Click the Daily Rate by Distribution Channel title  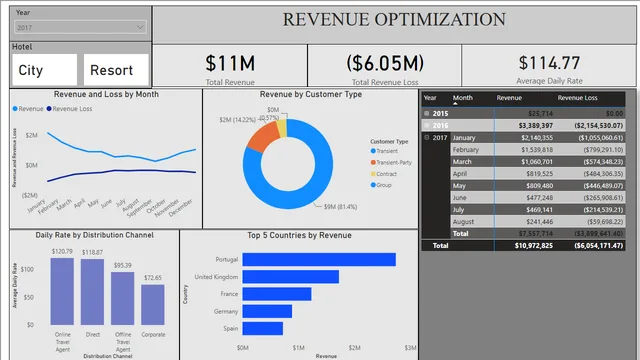[94, 235]
